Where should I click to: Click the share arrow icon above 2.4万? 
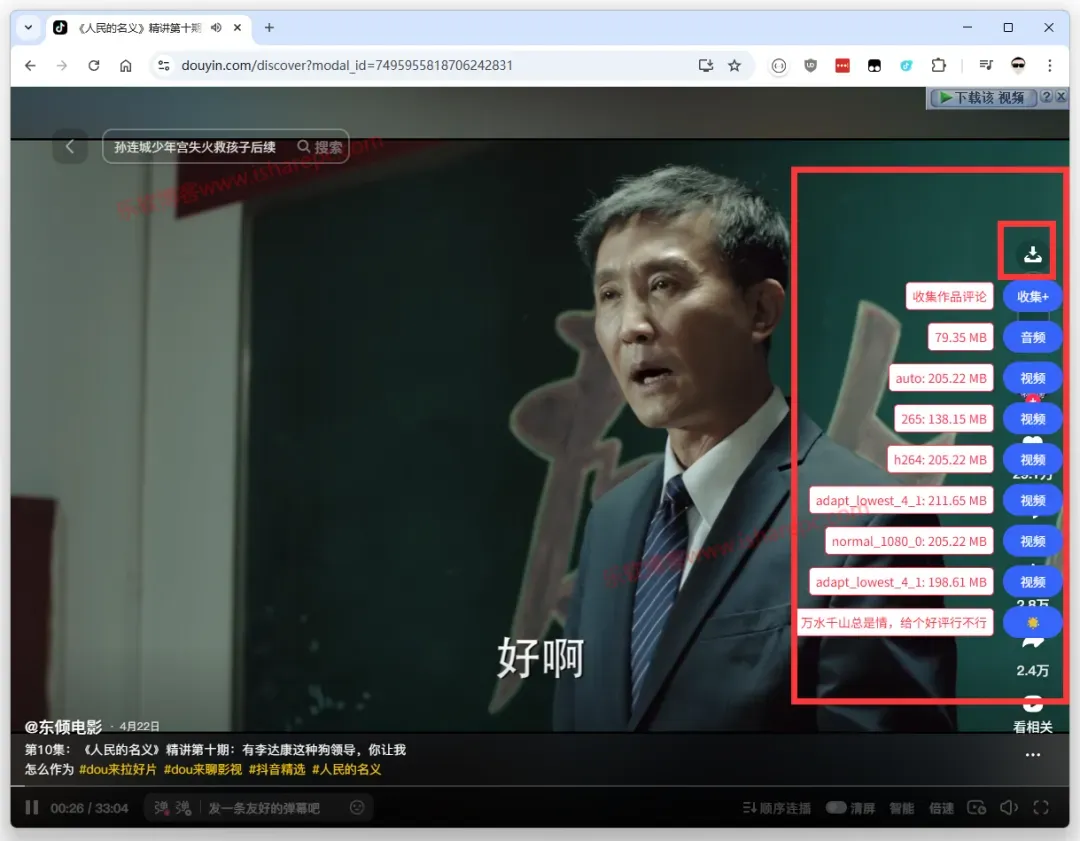click(x=1032, y=643)
